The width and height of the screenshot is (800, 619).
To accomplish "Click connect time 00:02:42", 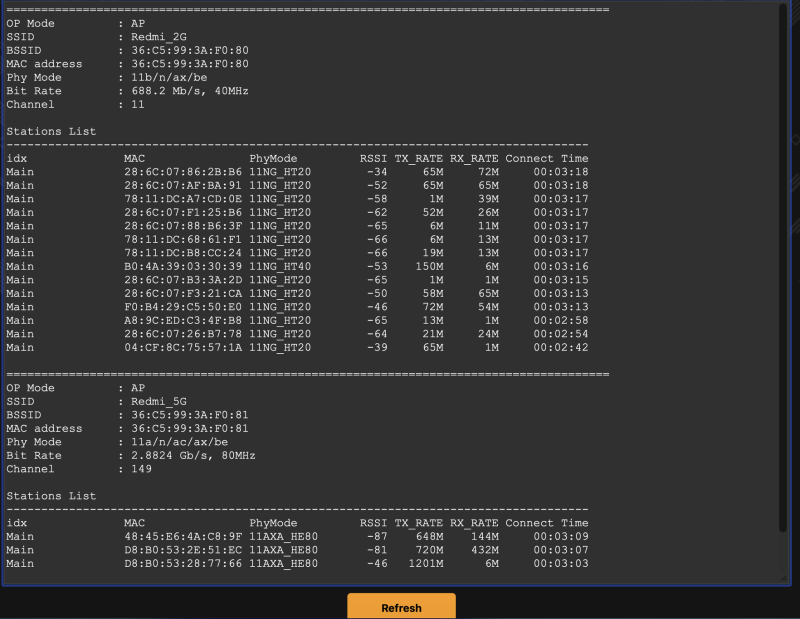I will click(561, 348).
